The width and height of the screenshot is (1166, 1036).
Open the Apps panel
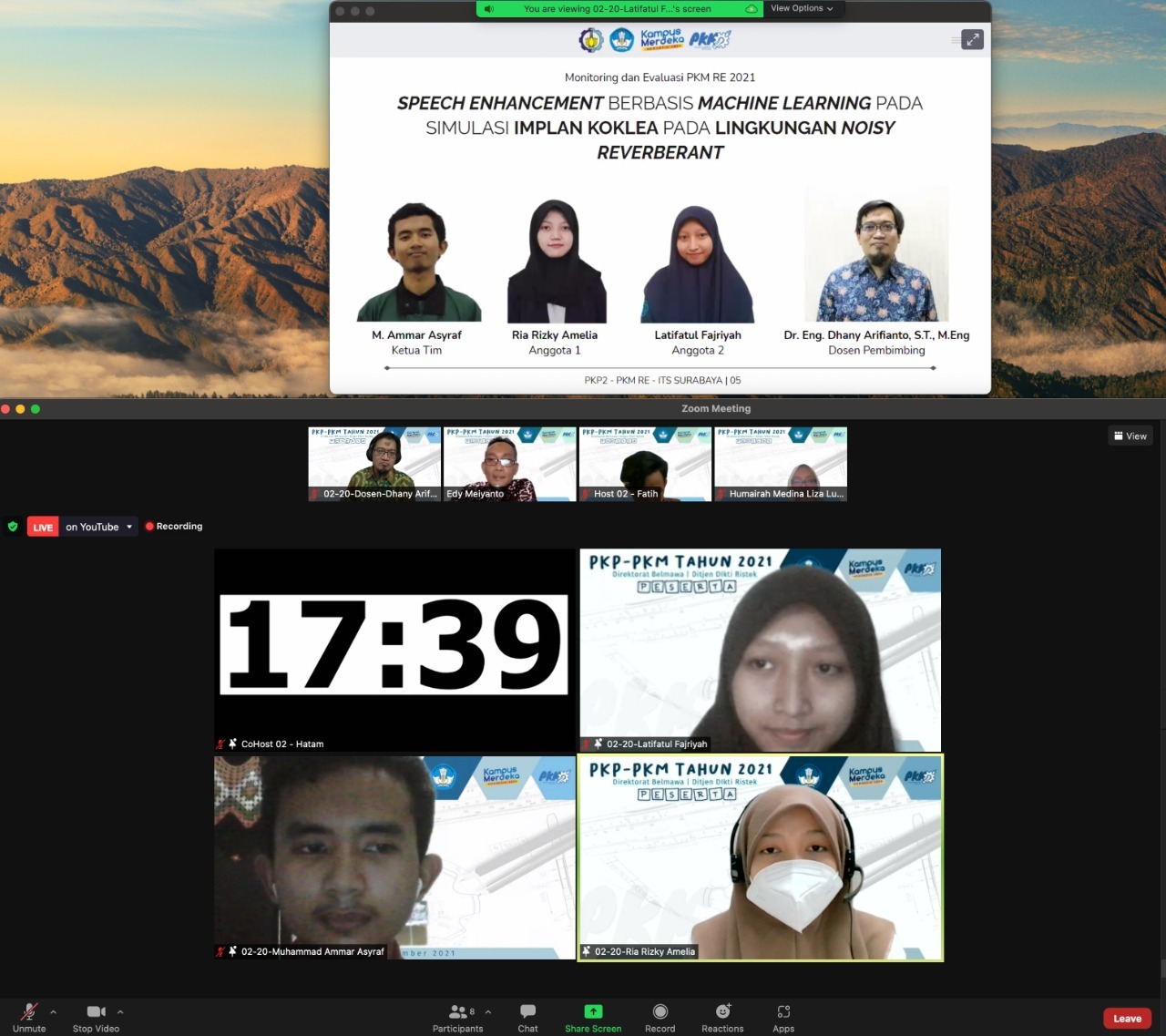coord(783,1017)
